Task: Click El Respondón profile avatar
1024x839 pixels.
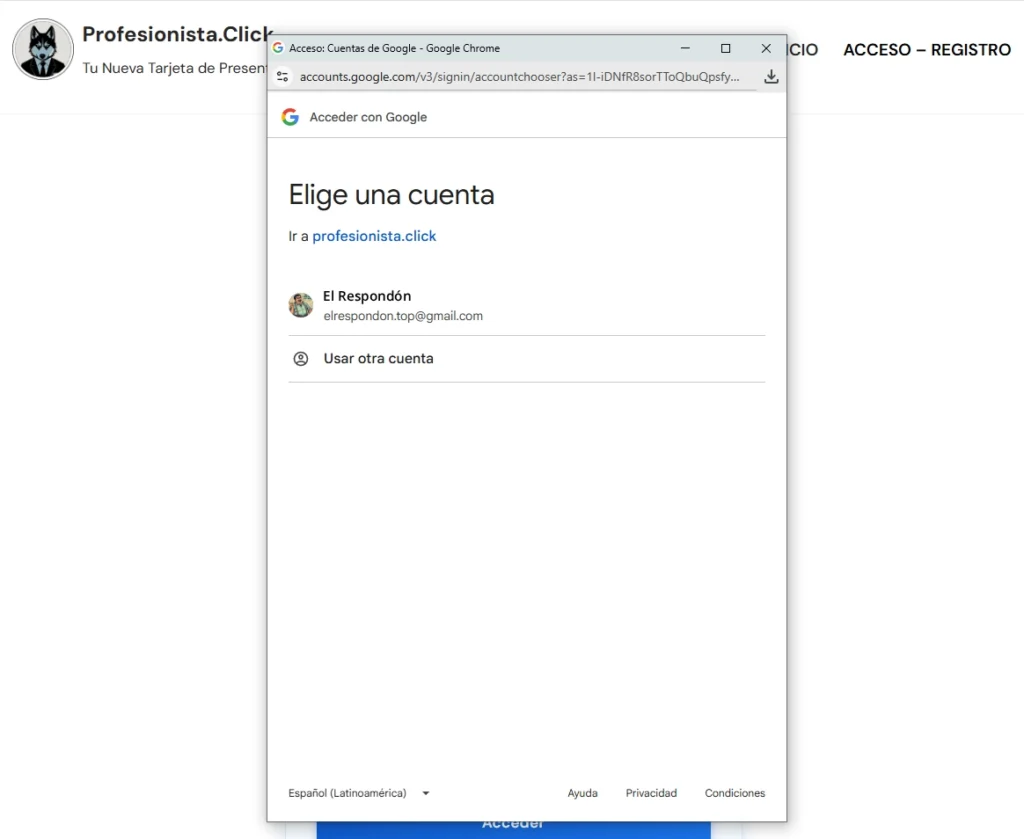Action: pyautogui.click(x=301, y=305)
